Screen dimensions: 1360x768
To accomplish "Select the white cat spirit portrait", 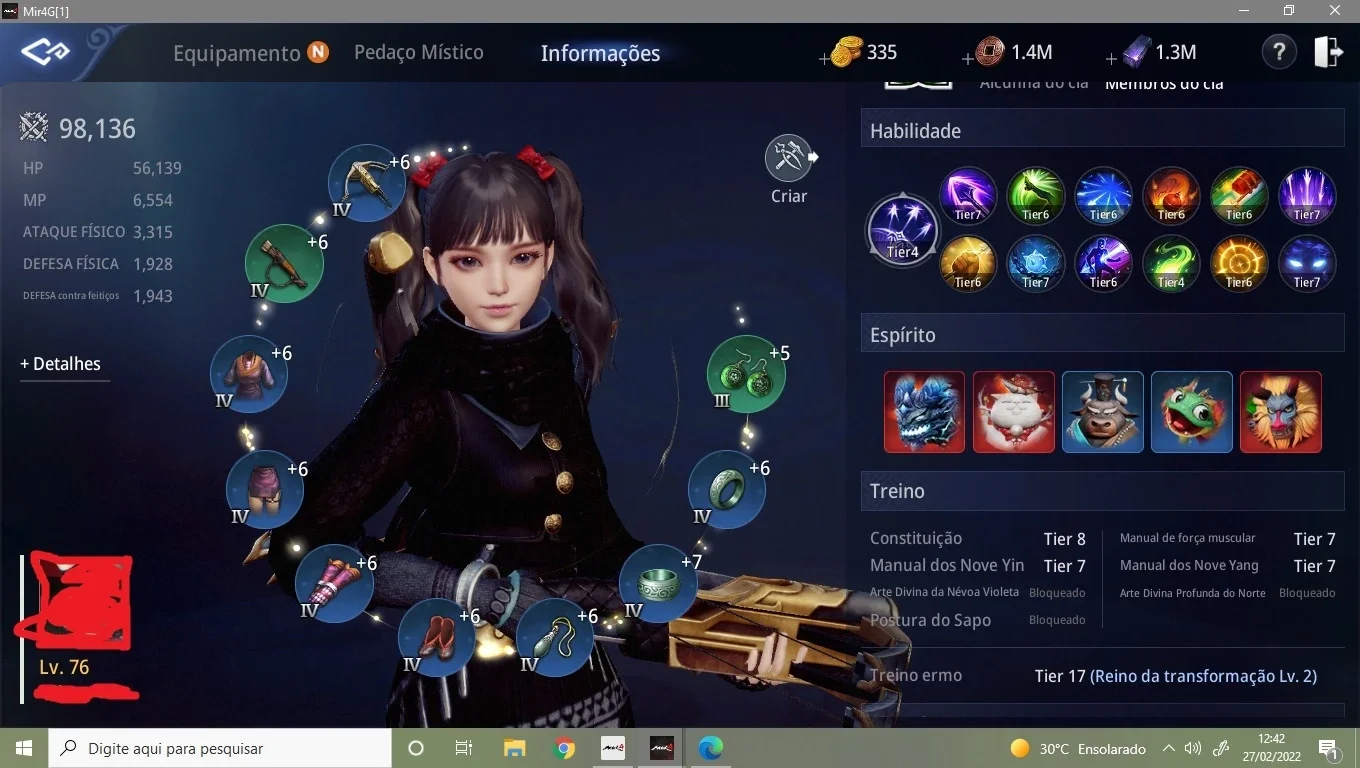I will tap(1014, 412).
